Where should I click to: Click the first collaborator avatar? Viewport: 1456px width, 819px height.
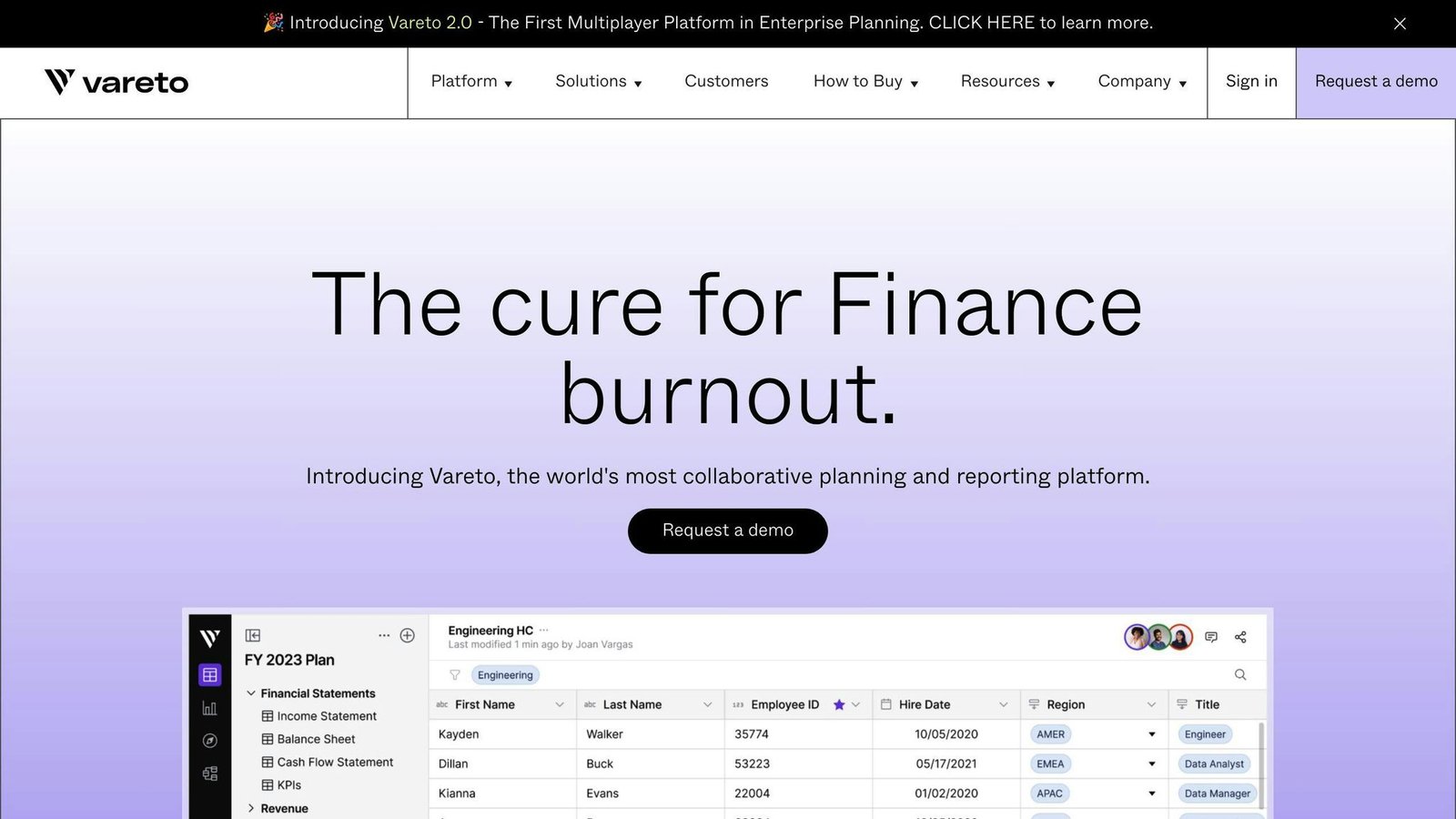pyautogui.click(x=1137, y=637)
